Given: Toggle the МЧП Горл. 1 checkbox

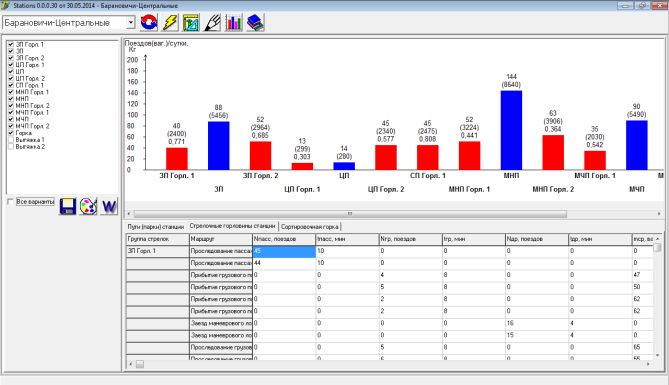Looking at the screenshot, I should [11, 112].
